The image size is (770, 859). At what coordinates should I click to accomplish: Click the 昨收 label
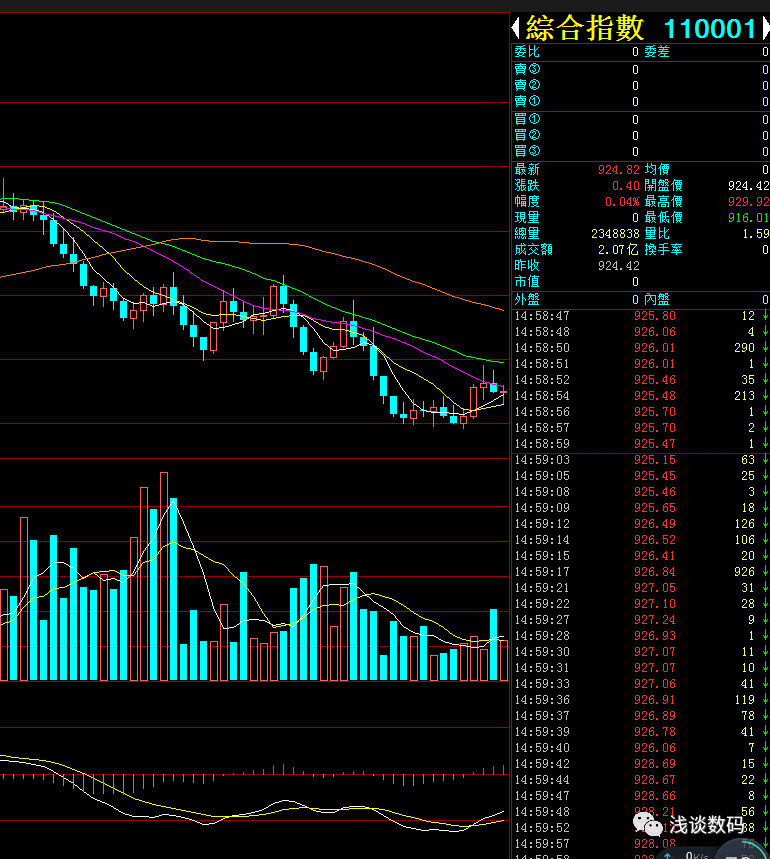click(x=527, y=266)
